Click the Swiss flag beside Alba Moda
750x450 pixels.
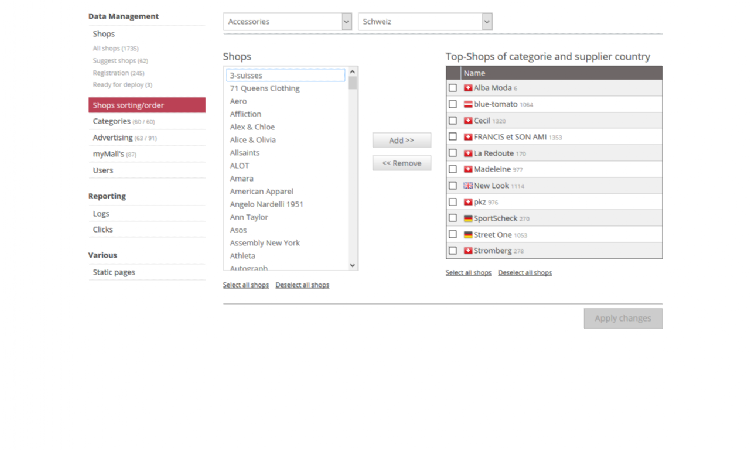[468, 88]
